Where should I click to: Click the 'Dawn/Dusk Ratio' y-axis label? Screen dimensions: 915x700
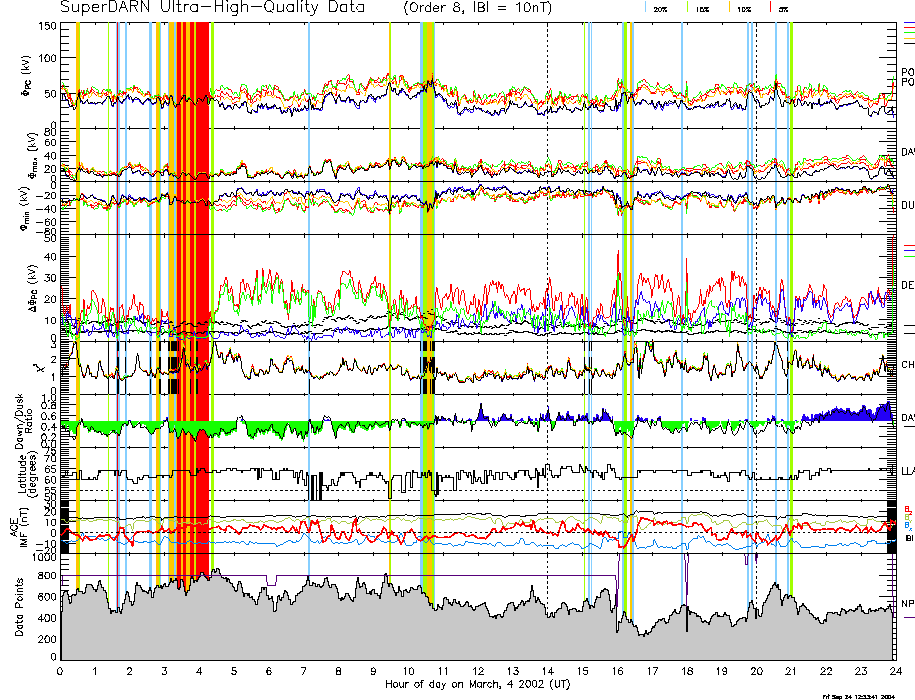pyautogui.click(x=22, y=420)
